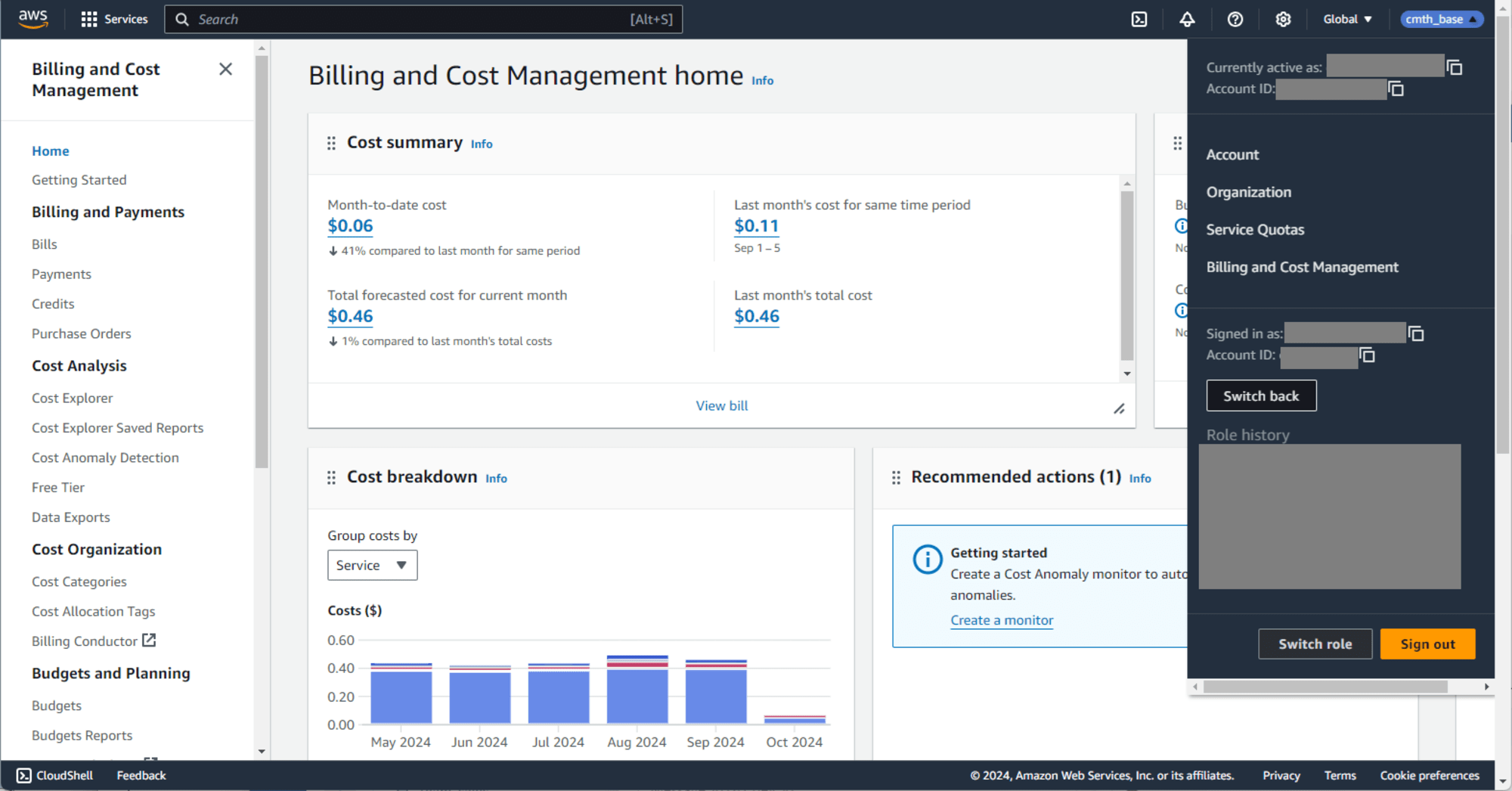Collapse the cmth_base account menu
This screenshot has width=1512, height=791.
1442,19
